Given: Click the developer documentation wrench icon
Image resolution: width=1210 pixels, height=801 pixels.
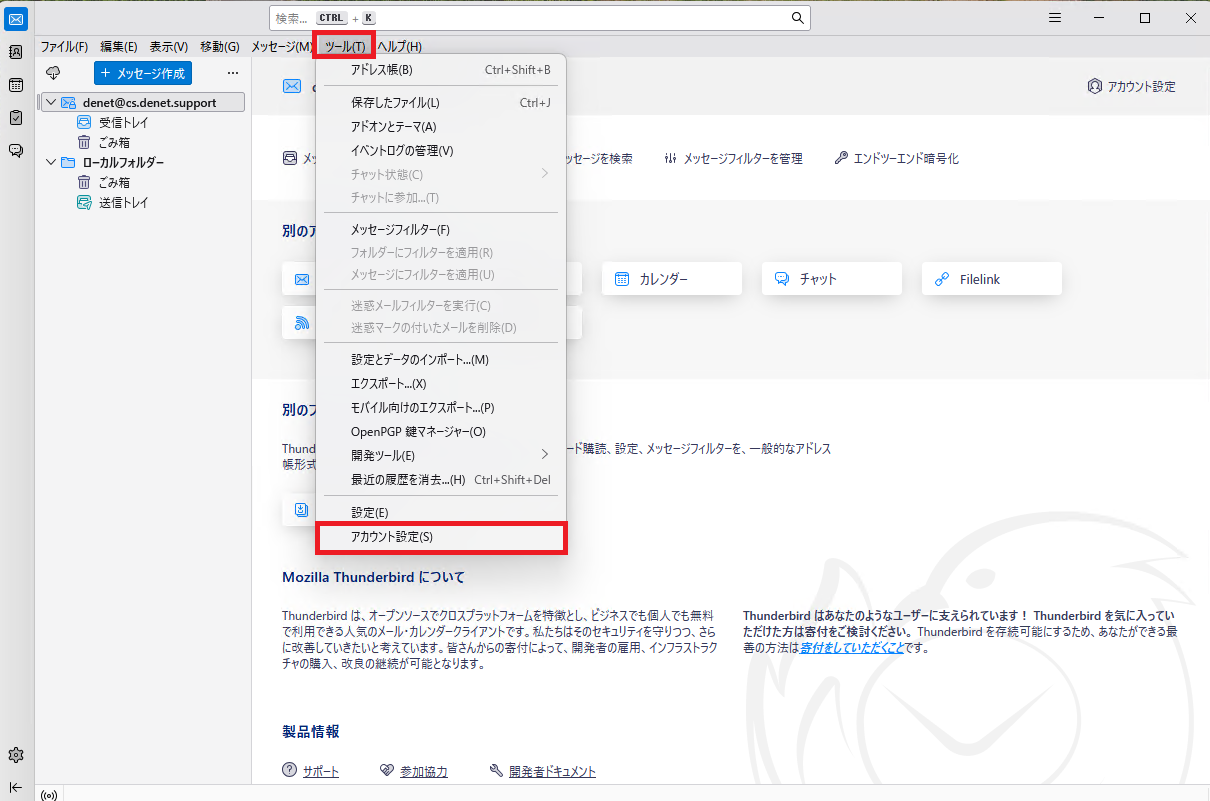Looking at the screenshot, I should (496, 771).
